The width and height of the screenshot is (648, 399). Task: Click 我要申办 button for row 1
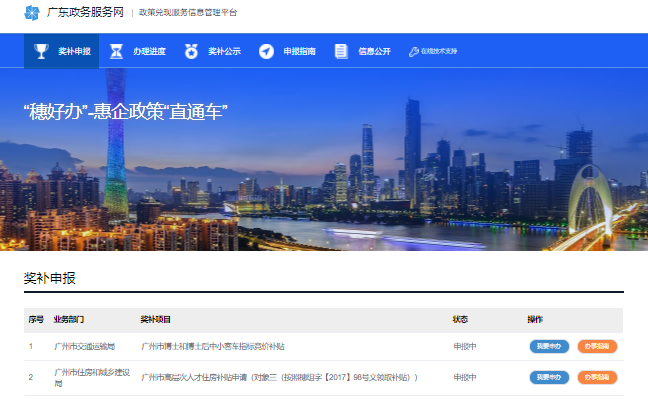pyautogui.click(x=549, y=346)
